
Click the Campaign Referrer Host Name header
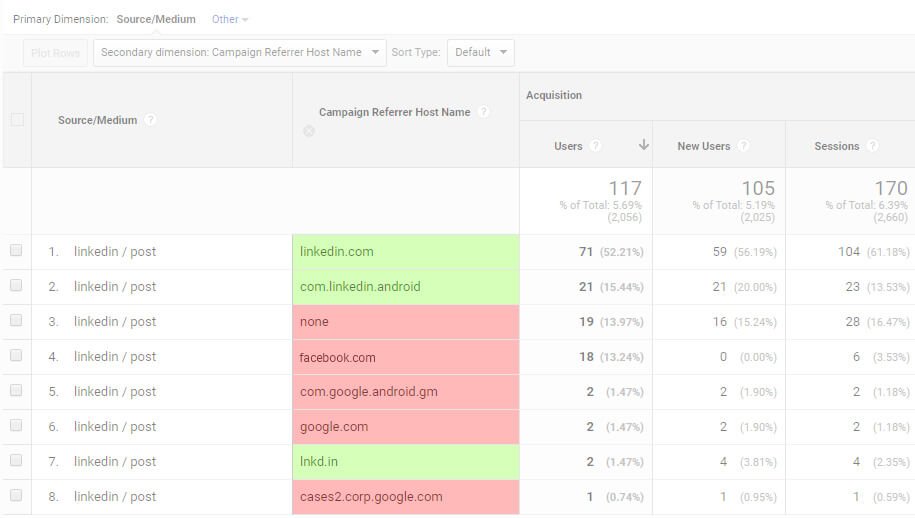coord(394,112)
